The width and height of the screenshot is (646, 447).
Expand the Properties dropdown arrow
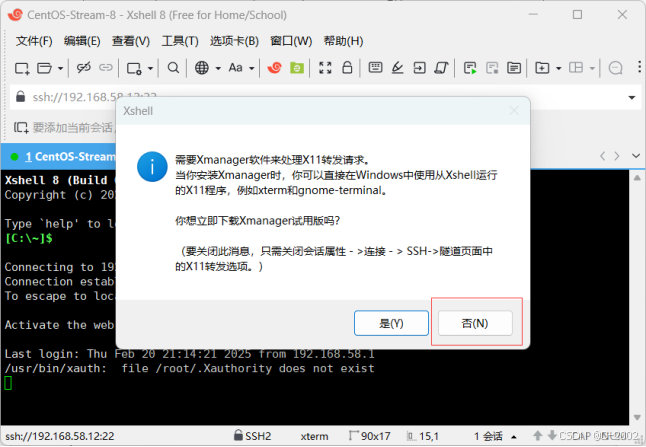[150, 68]
